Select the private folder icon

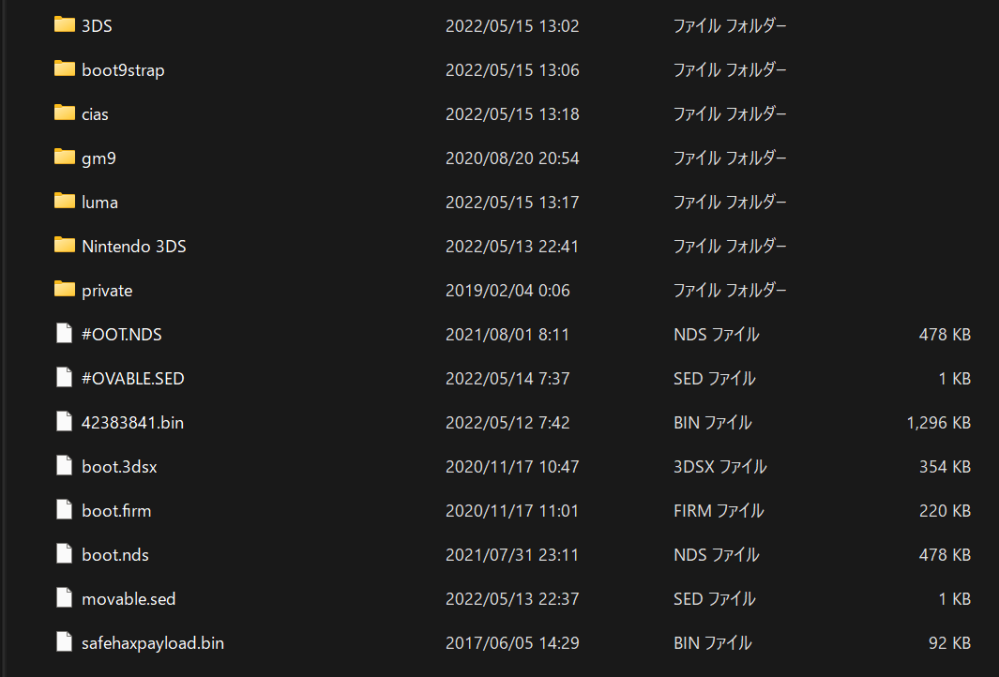(64, 289)
